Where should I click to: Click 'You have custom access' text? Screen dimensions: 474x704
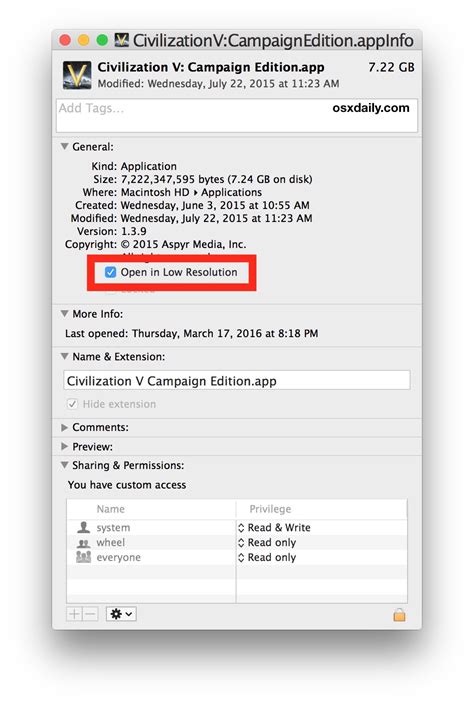pos(127,485)
